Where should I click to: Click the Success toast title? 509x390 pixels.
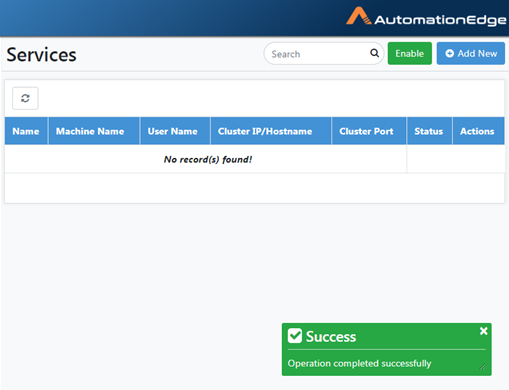pos(331,337)
